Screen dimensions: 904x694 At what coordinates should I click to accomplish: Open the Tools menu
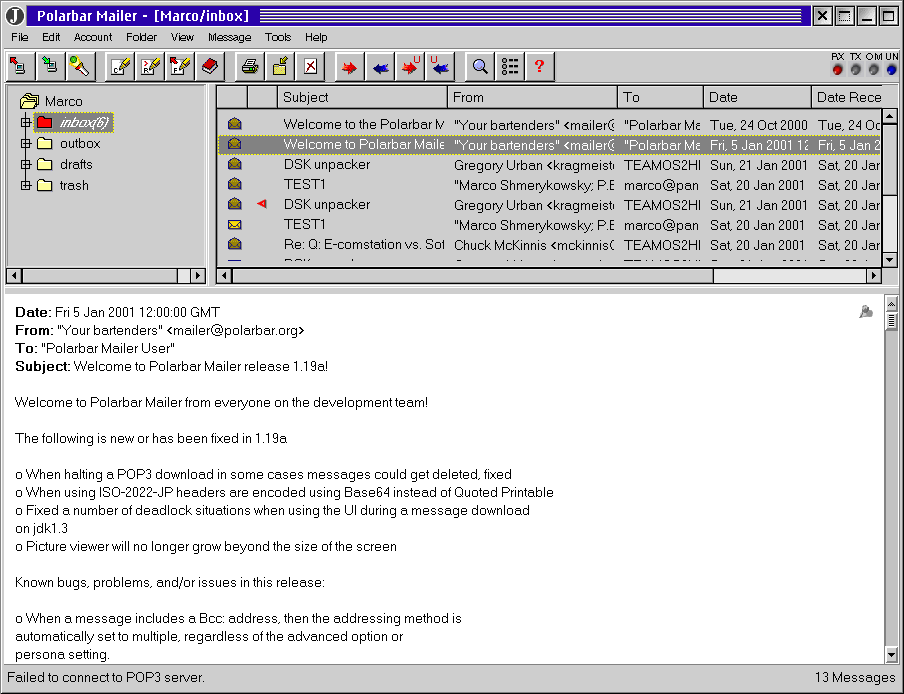pos(278,37)
